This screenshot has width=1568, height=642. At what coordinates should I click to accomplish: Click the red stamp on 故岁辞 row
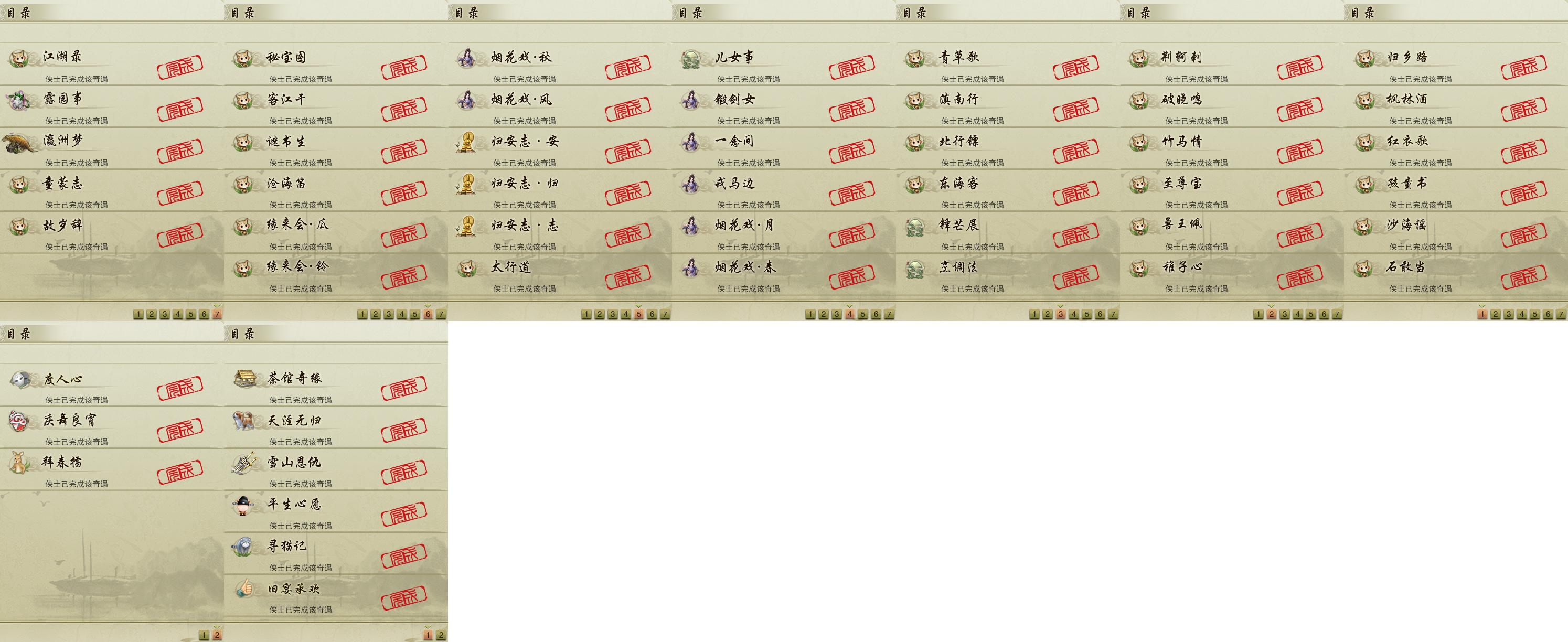click(180, 235)
